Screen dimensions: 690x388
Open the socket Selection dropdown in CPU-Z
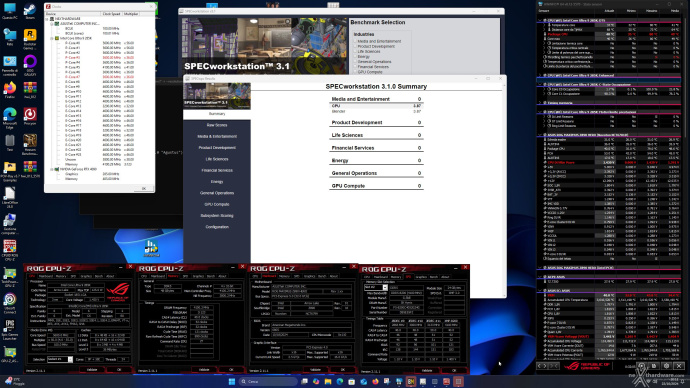click(60, 359)
